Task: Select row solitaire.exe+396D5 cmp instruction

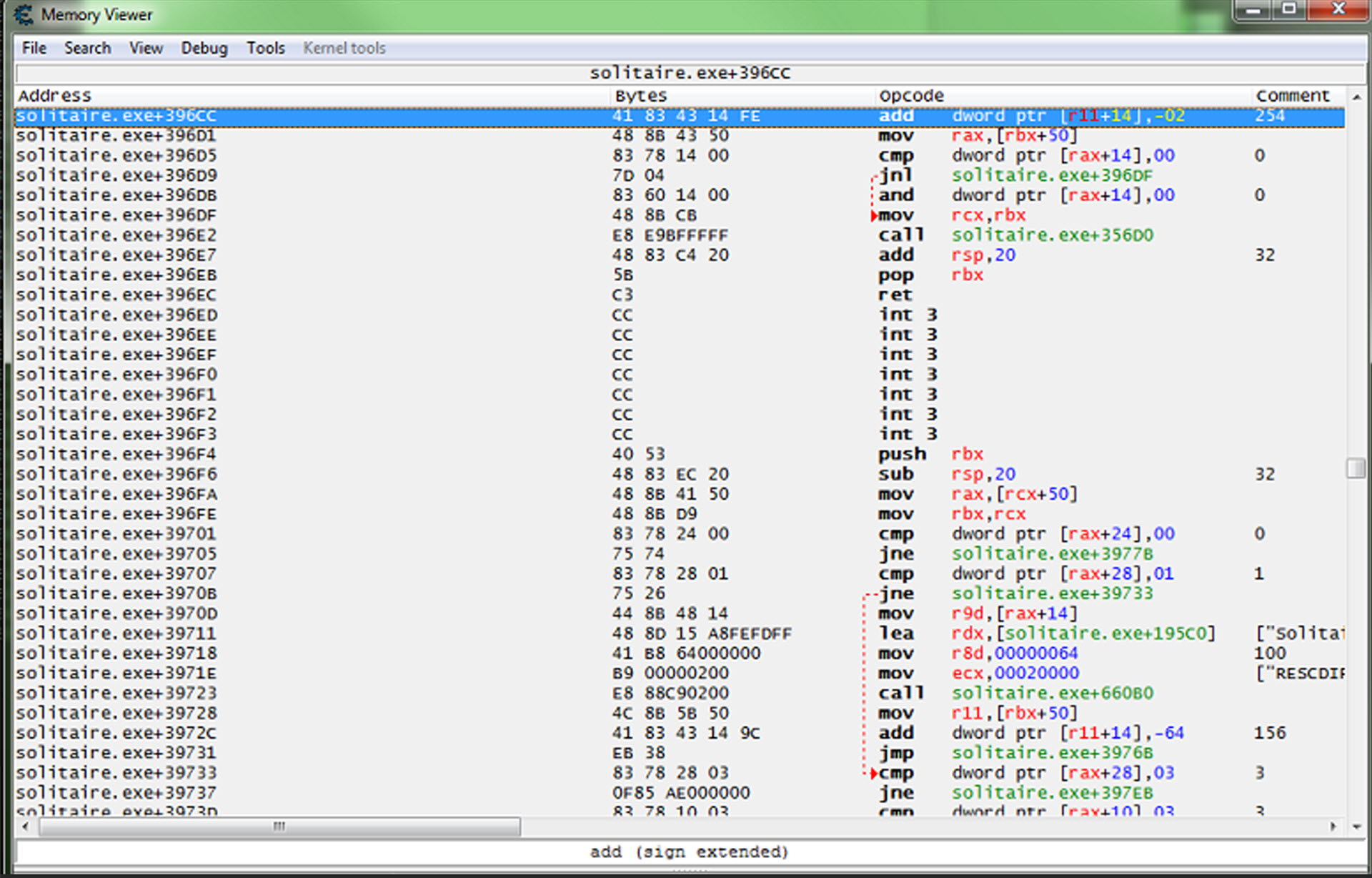Action: point(679,156)
